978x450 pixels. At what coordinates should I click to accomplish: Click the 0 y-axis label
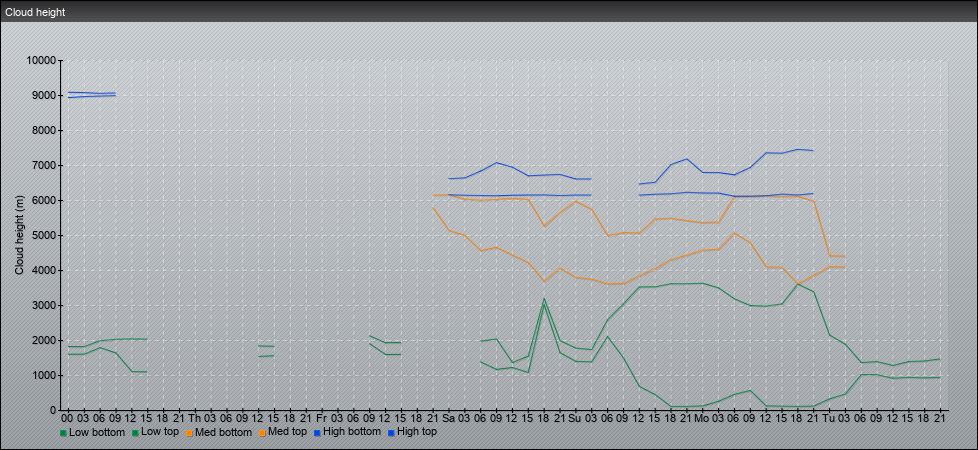point(54,410)
